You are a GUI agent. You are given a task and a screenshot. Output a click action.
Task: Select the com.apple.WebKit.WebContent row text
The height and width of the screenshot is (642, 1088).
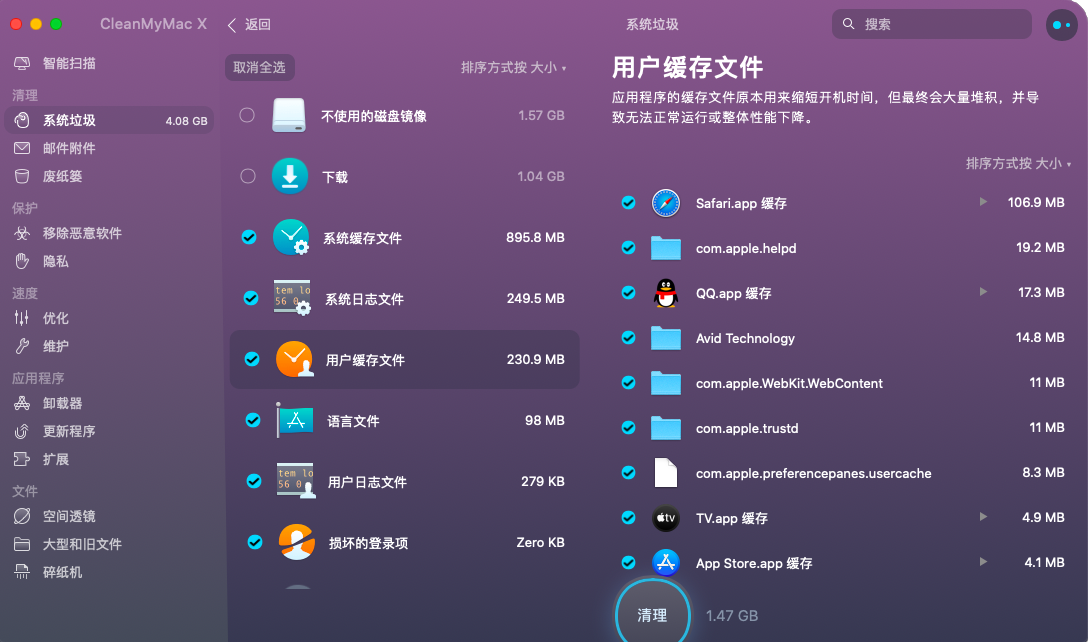(x=789, y=383)
